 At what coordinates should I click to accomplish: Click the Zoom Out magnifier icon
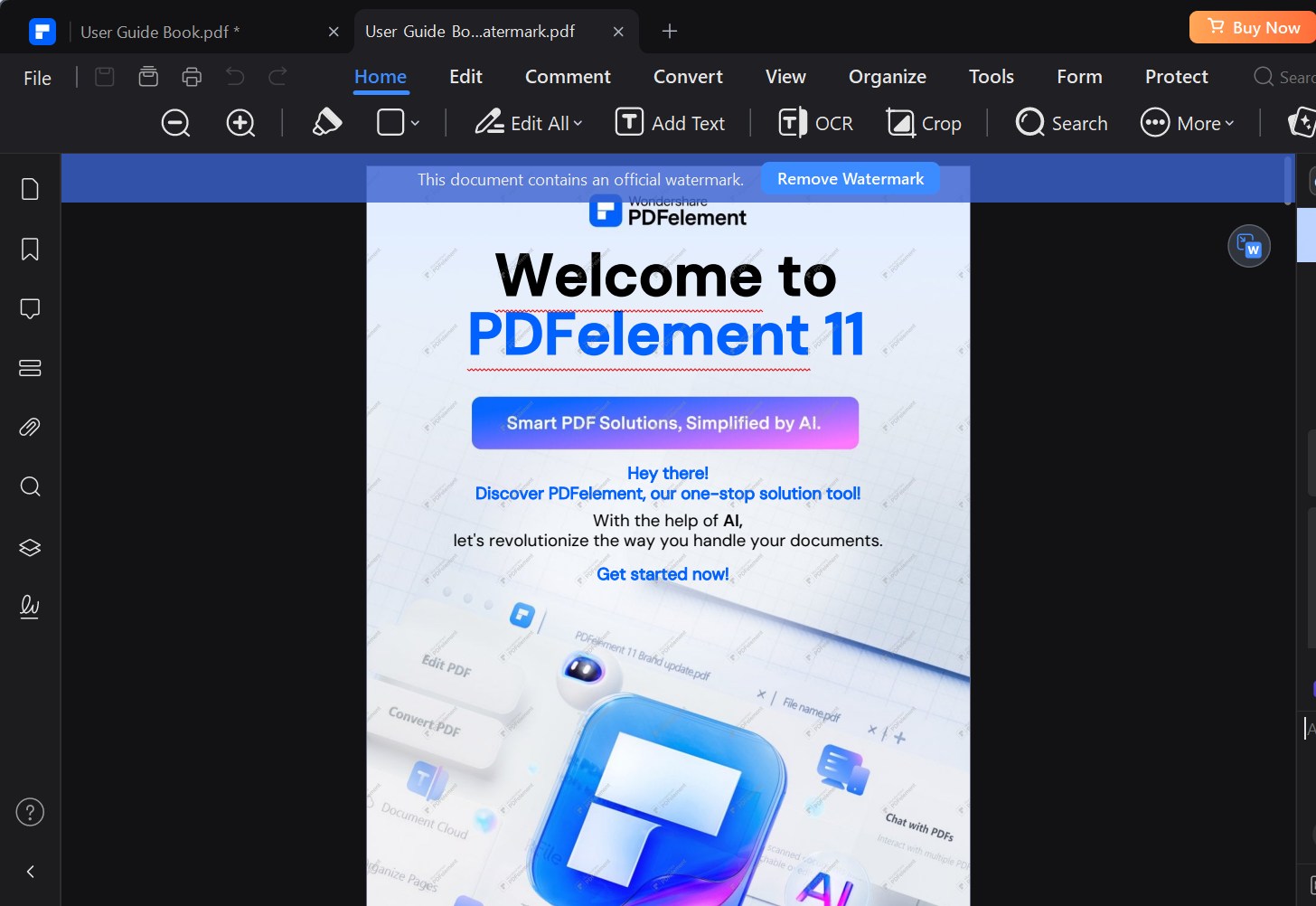click(x=175, y=123)
